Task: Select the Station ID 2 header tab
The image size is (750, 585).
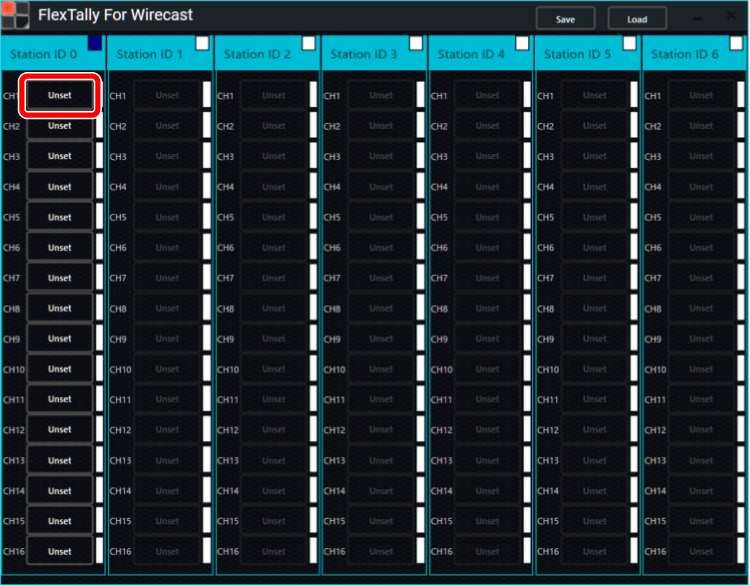Action: tap(258, 54)
